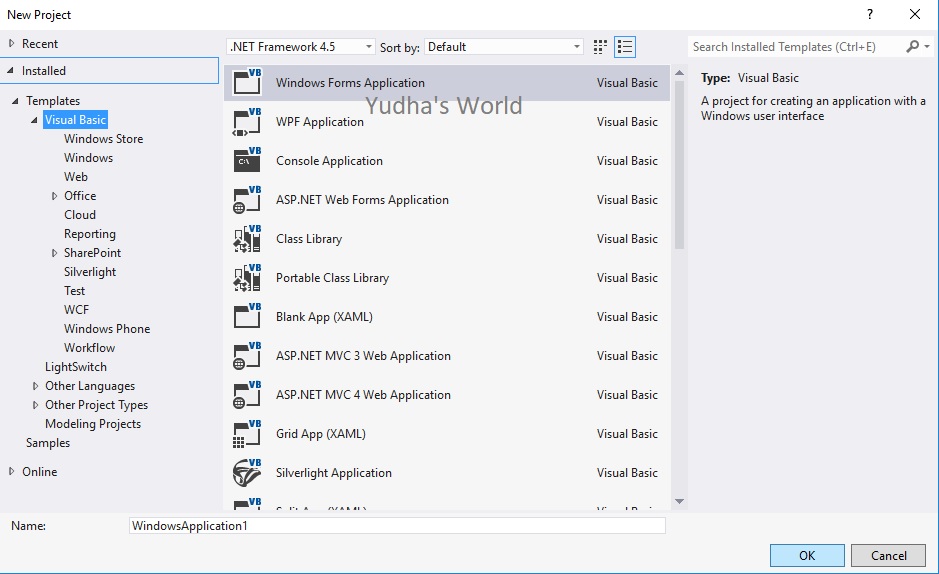The width and height of the screenshot is (939, 574).
Task: Select ASP.NET MVC 4 Web Application name
Action: pyautogui.click(x=363, y=394)
